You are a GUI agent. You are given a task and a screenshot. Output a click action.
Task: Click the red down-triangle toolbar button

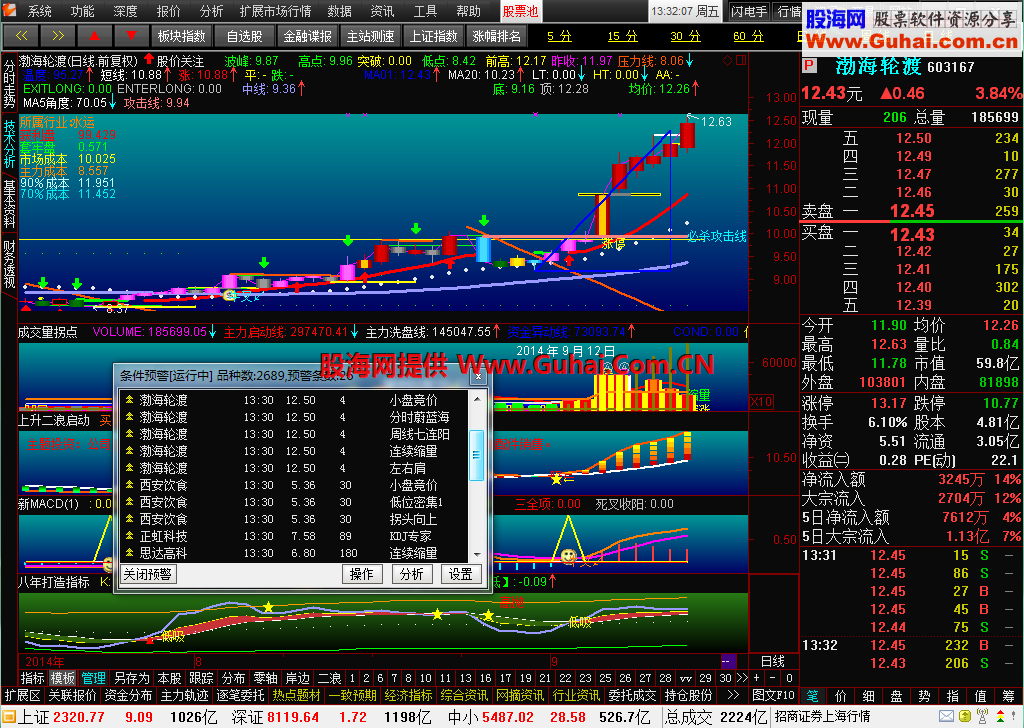[131, 36]
